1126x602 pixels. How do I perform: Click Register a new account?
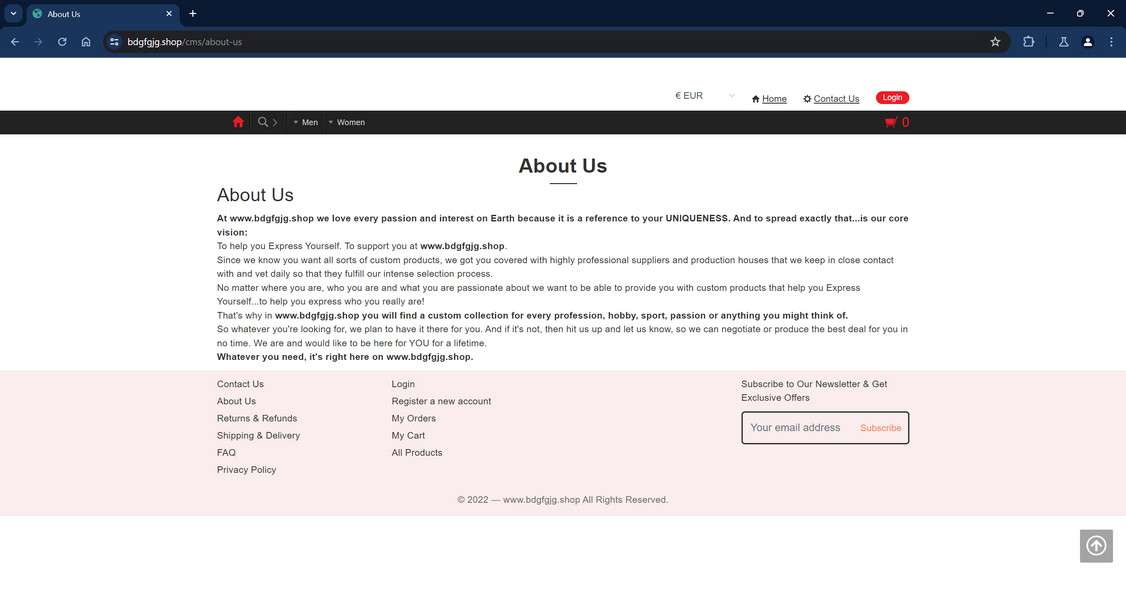[441, 402]
